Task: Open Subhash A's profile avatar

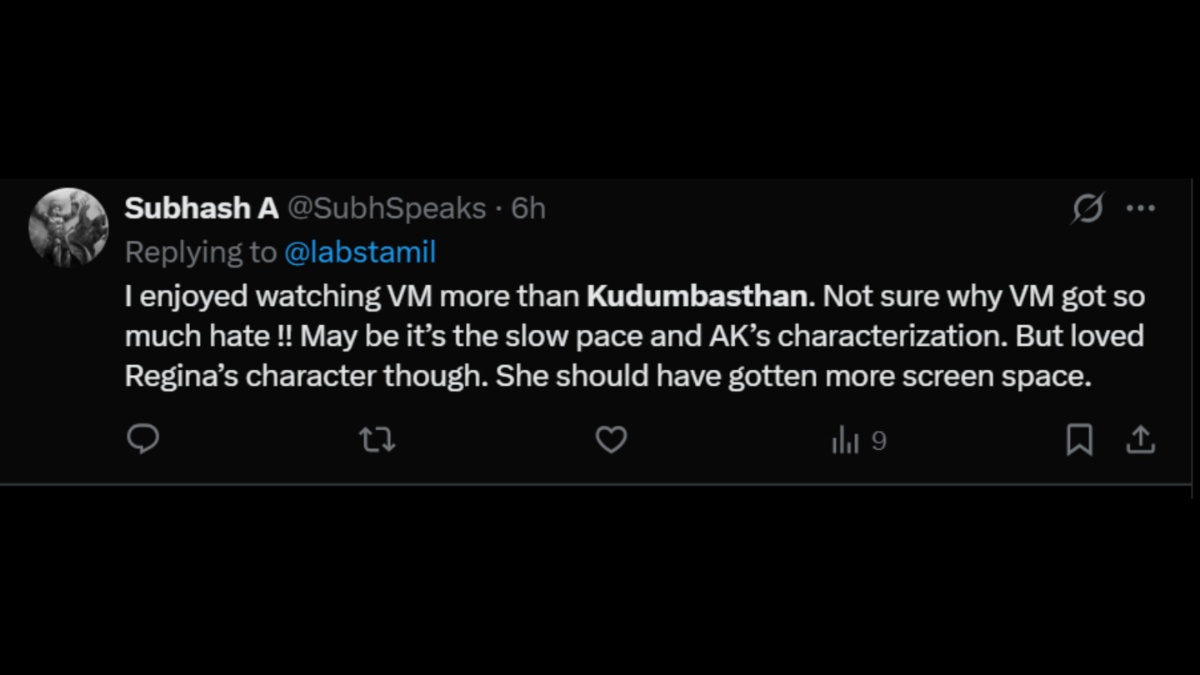Action: pyautogui.click(x=68, y=228)
